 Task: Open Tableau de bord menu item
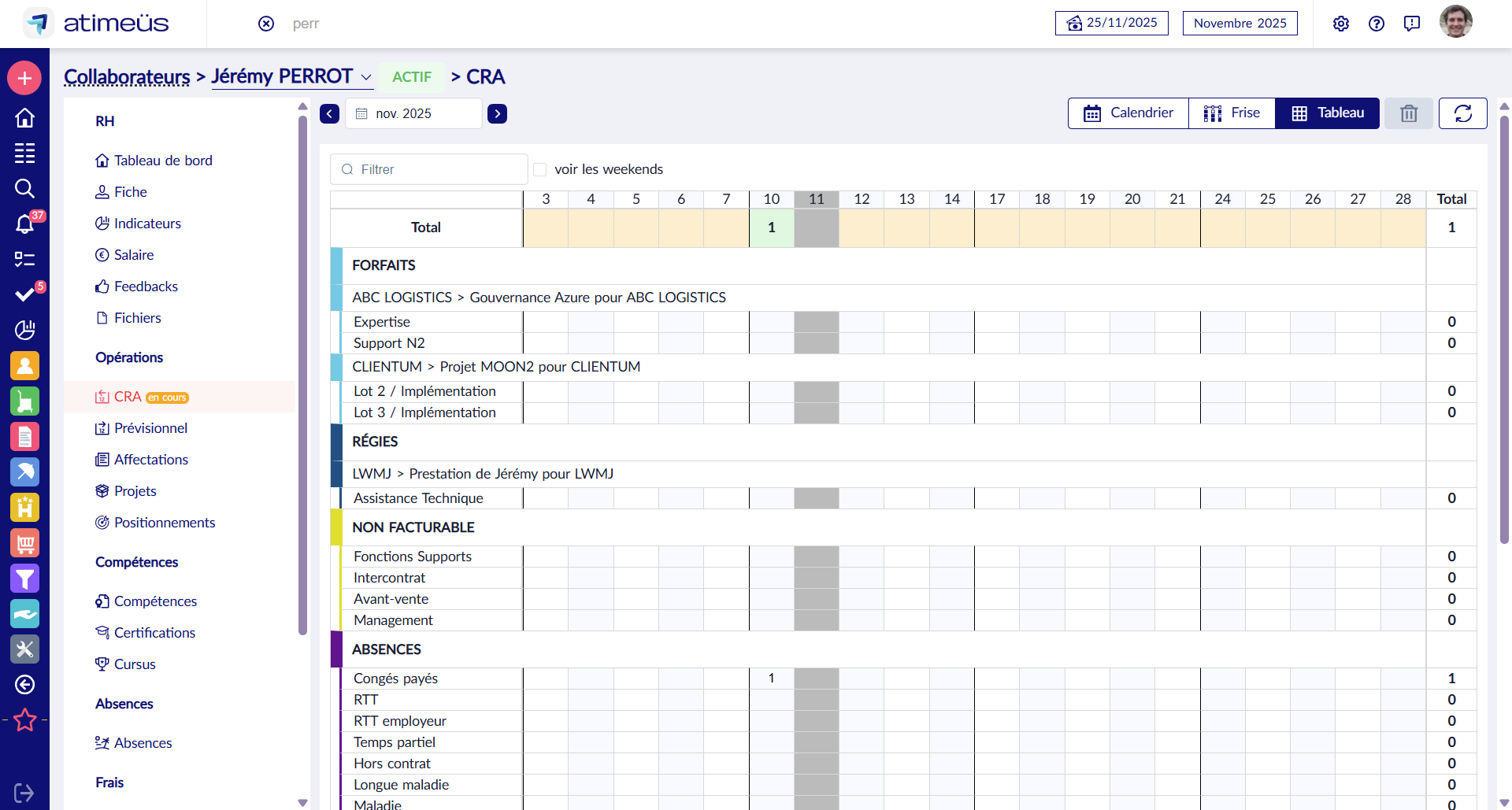(154, 161)
